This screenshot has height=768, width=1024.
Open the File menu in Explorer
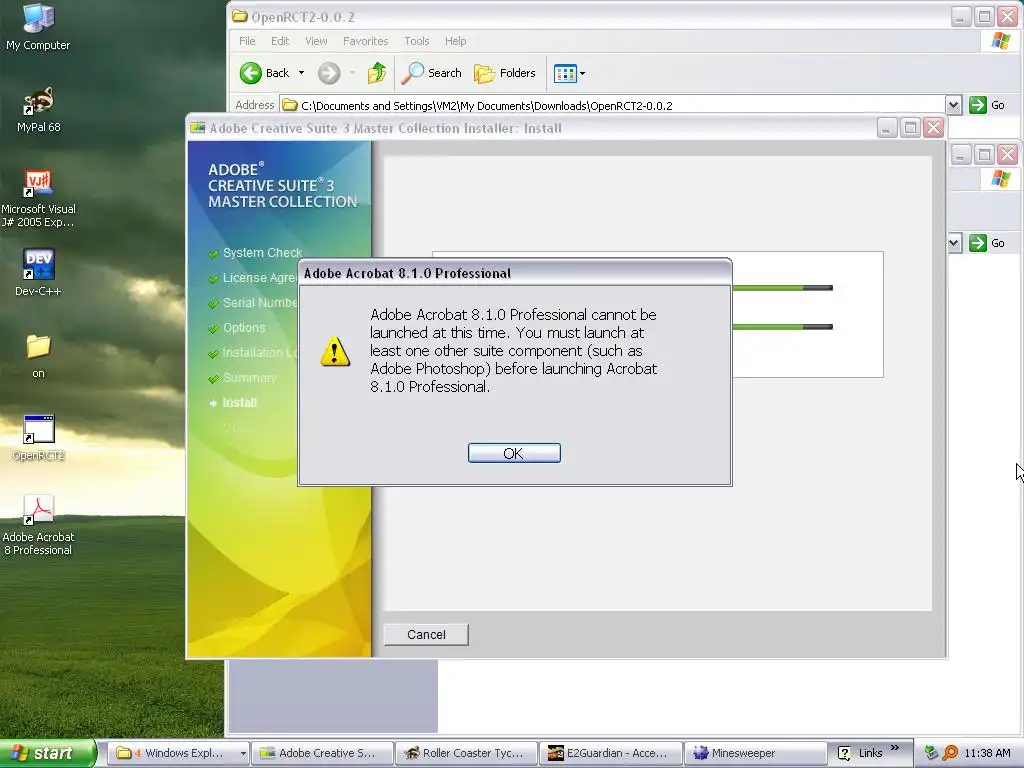click(247, 41)
